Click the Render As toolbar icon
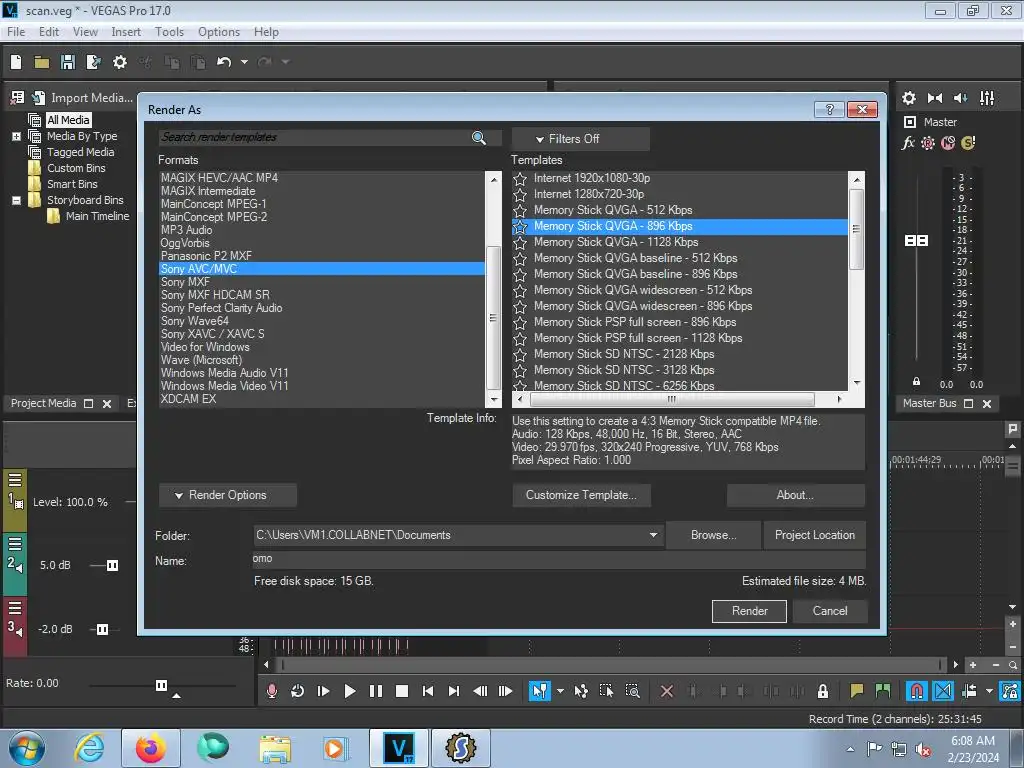 click(x=93, y=62)
